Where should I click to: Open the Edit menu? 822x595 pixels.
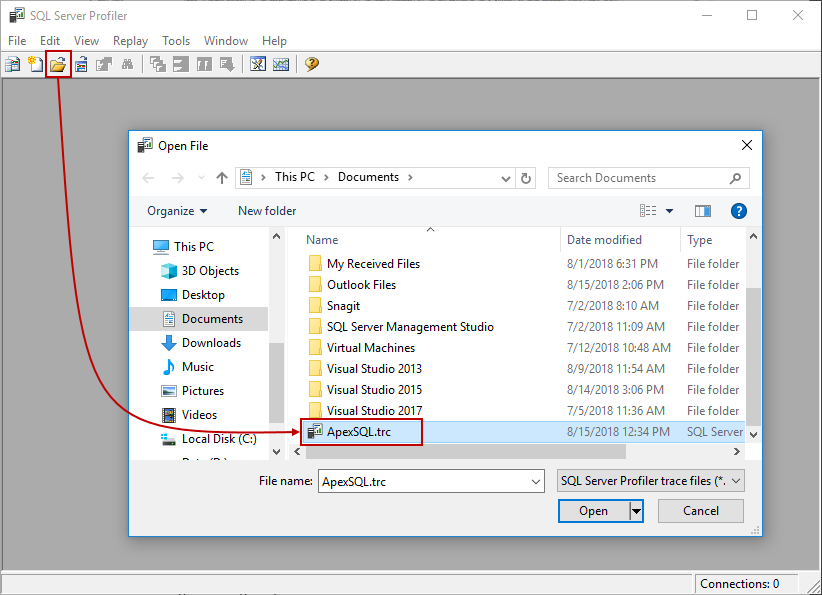[x=50, y=41]
